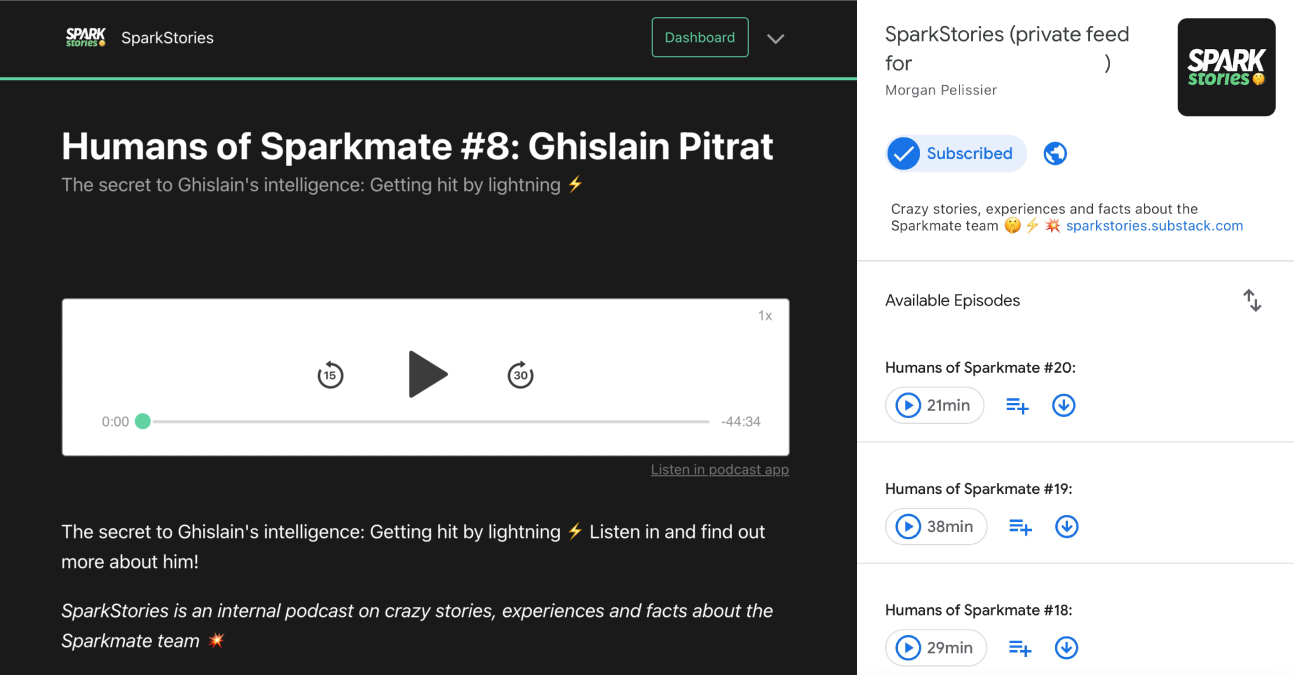
Task: Open the Humans of Sparkmate #20 title
Action: coord(980,368)
